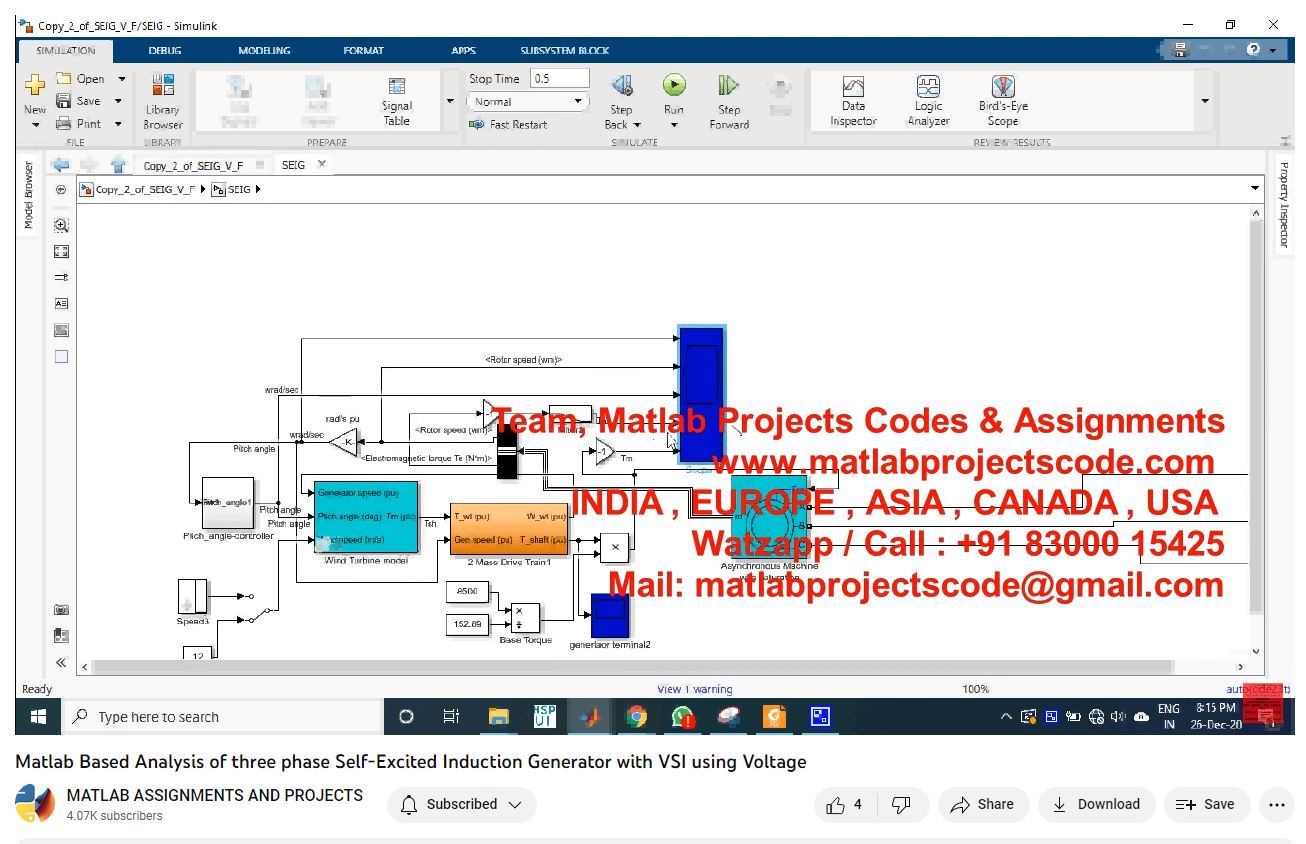Navigate up to parent model arrow
The width and height of the screenshot is (1306, 844).
point(118,165)
